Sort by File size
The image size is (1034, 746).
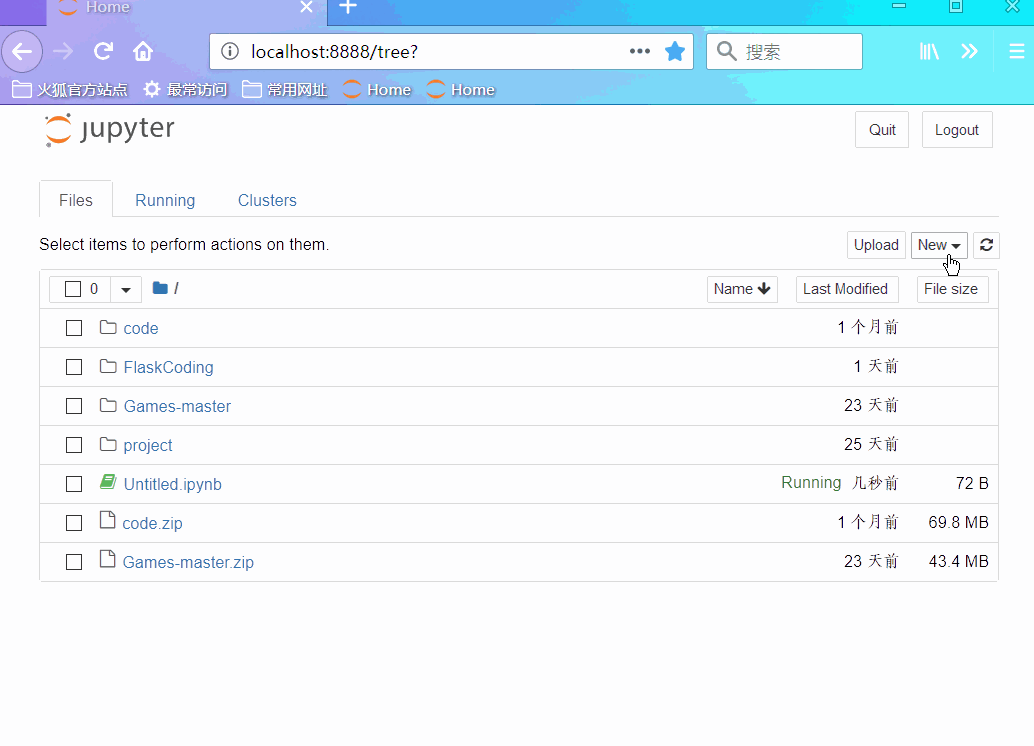(952, 289)
